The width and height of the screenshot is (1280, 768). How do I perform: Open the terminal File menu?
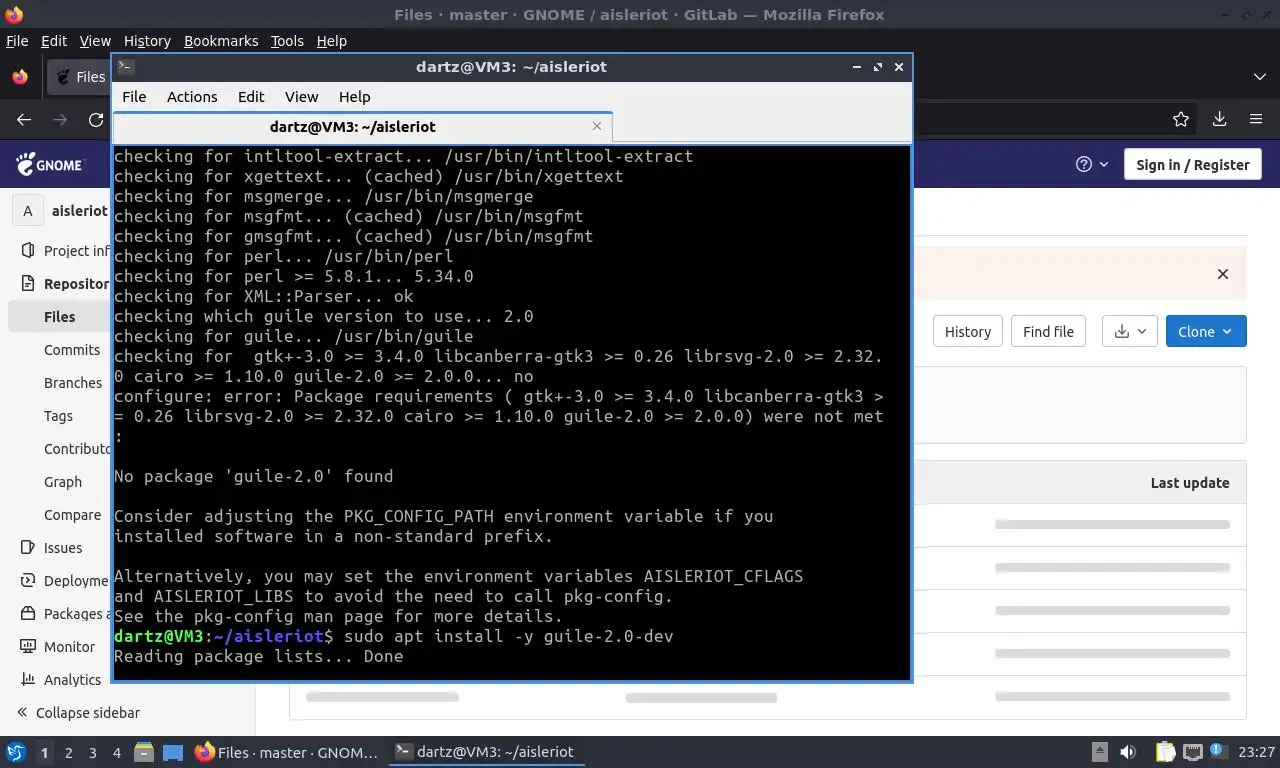pyautogui.click(x=134, y=97)
